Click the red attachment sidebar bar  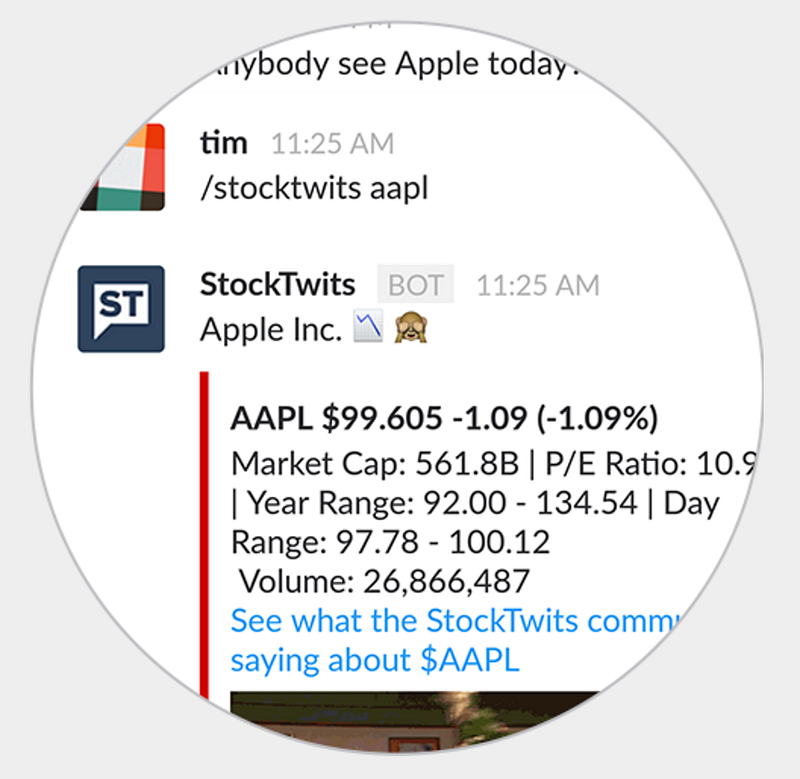(x=205, y=530)
